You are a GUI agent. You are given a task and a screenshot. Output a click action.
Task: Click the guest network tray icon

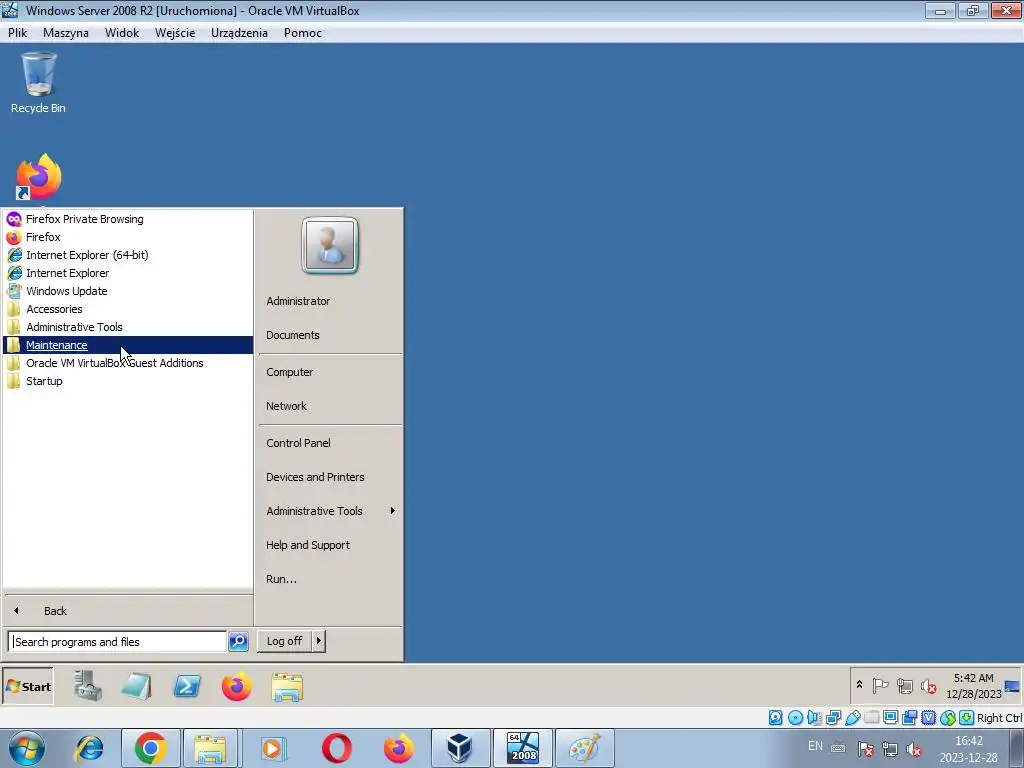(x=904, y=686)
